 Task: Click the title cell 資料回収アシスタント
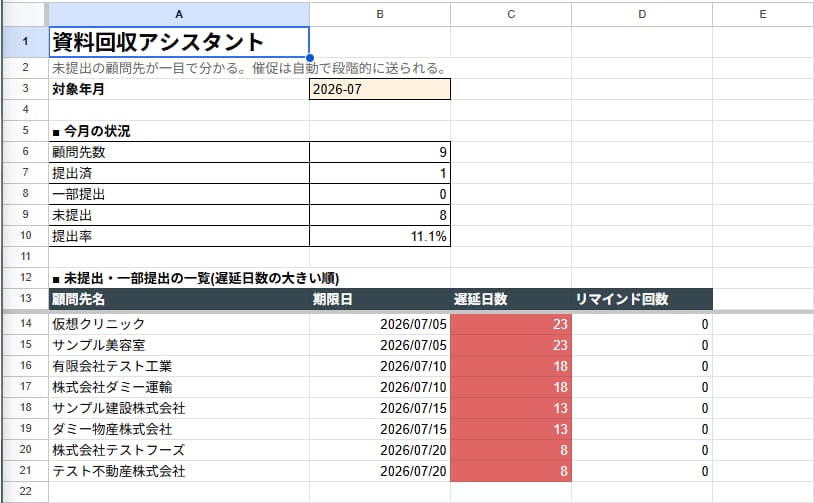[x=179, y=42]
